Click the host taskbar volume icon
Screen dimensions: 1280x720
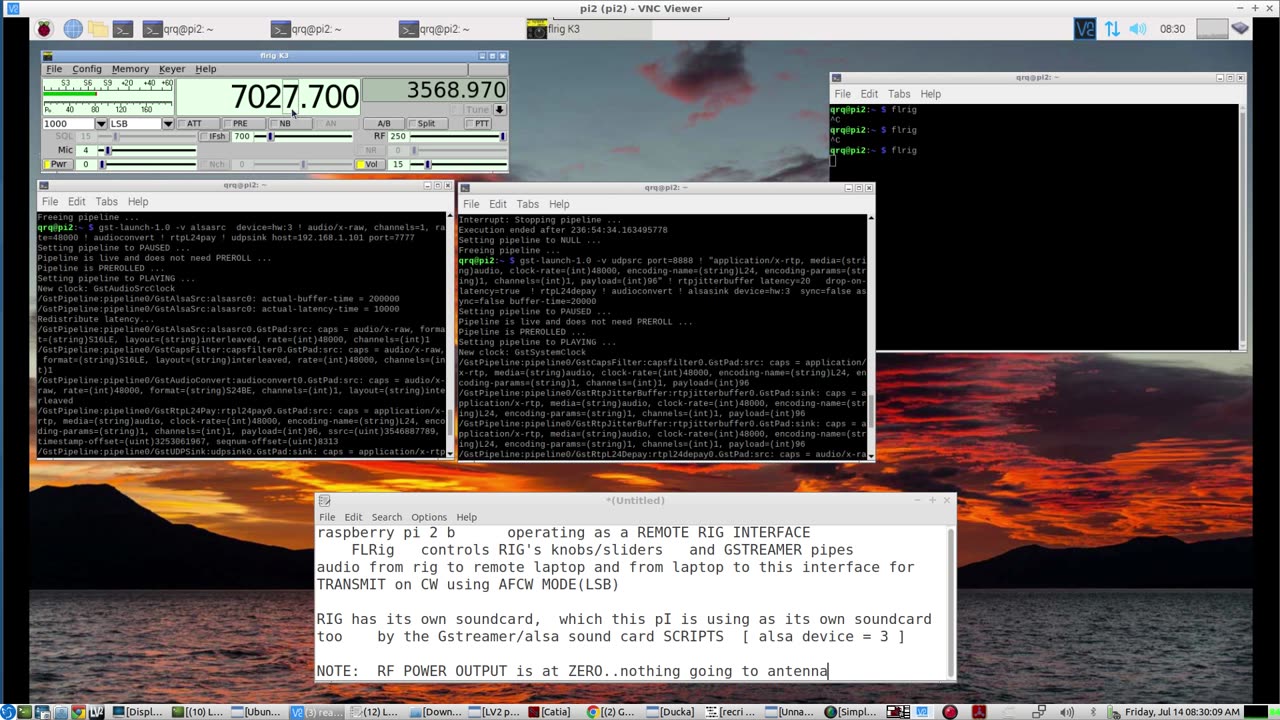pos(1067,711)
